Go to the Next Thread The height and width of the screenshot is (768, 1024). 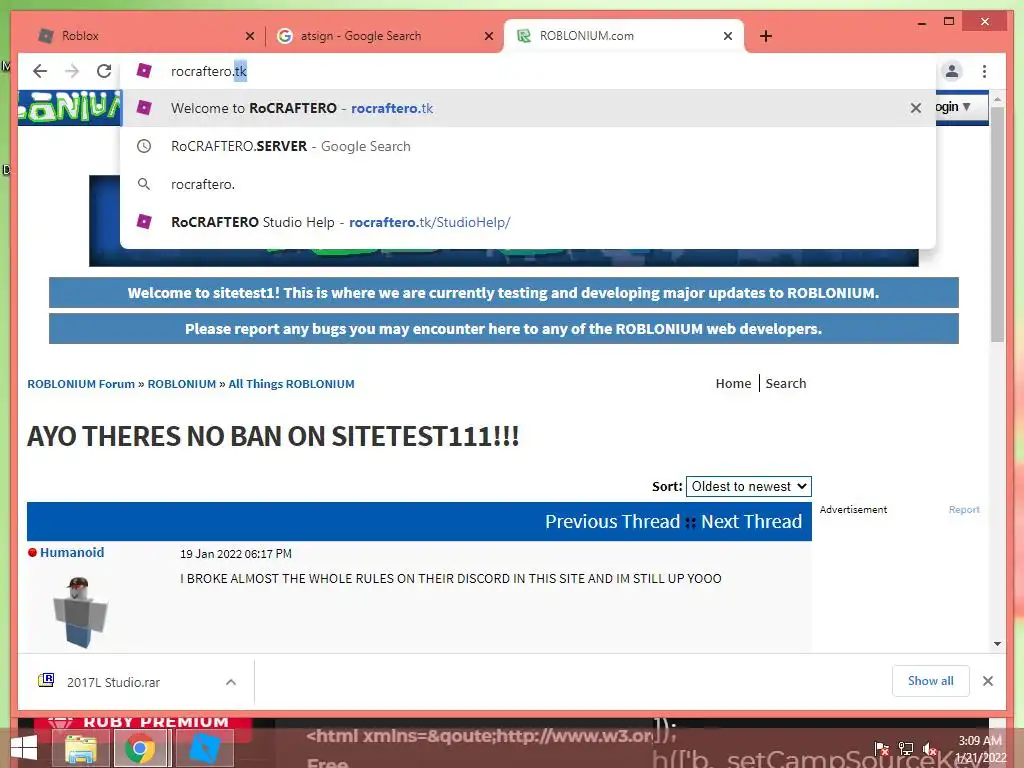[x=751, y=521]
